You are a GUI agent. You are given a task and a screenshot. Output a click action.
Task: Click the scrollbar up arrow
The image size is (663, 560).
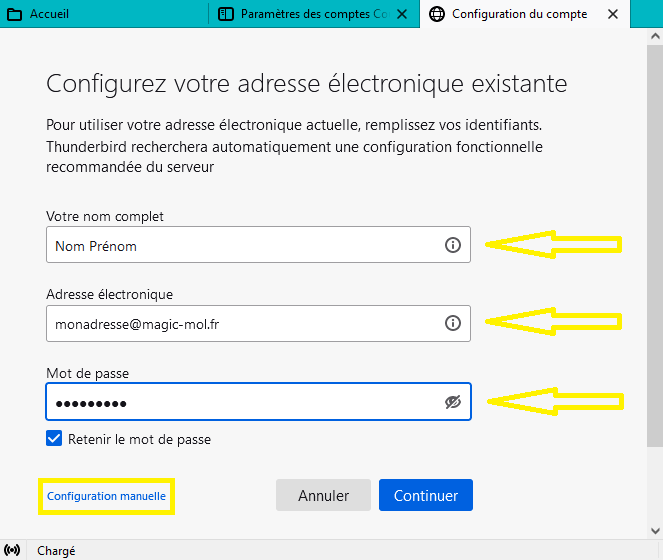(x=655, y=36)
